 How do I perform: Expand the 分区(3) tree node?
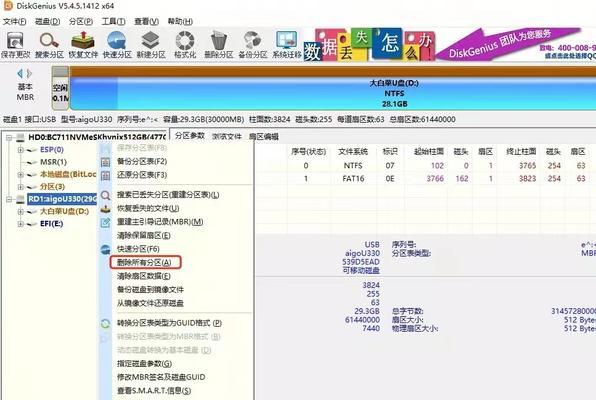coord(21,187)
